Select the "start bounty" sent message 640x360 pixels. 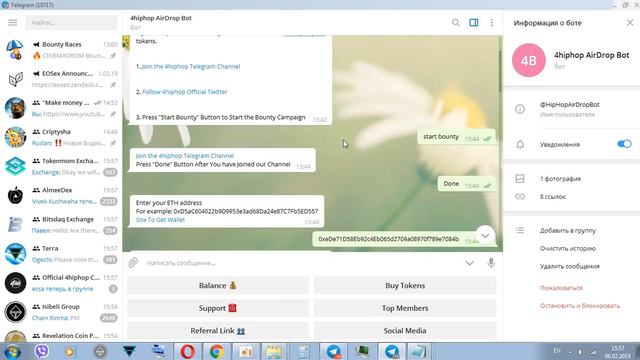456,137
